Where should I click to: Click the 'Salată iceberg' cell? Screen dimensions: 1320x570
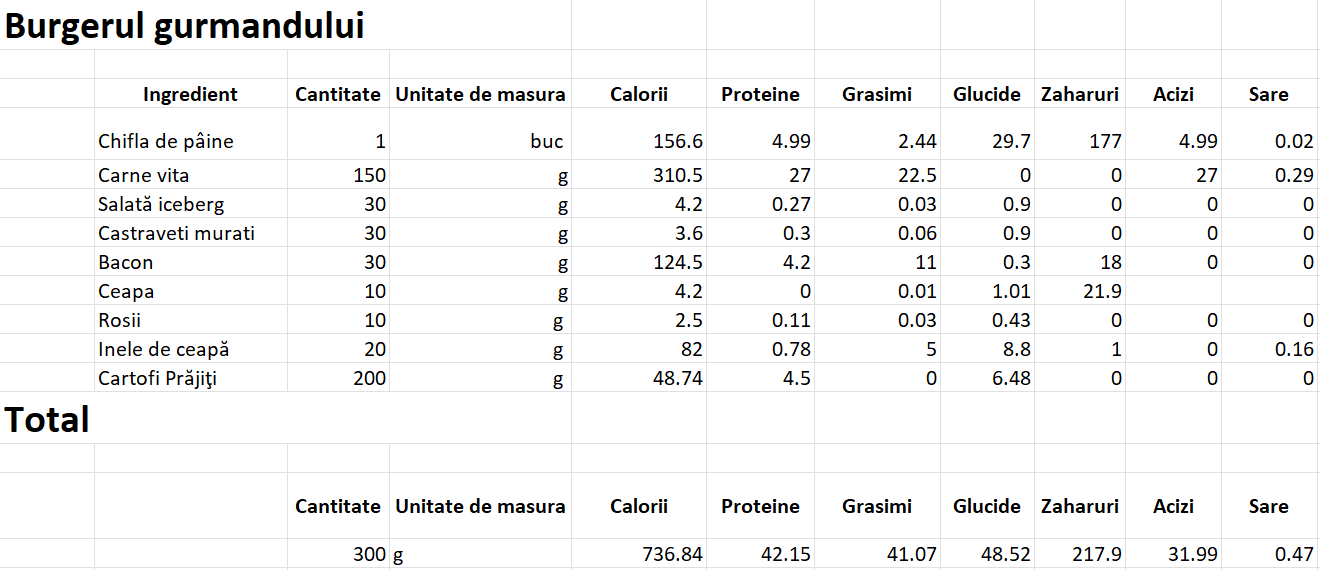(x=191, y=204)
